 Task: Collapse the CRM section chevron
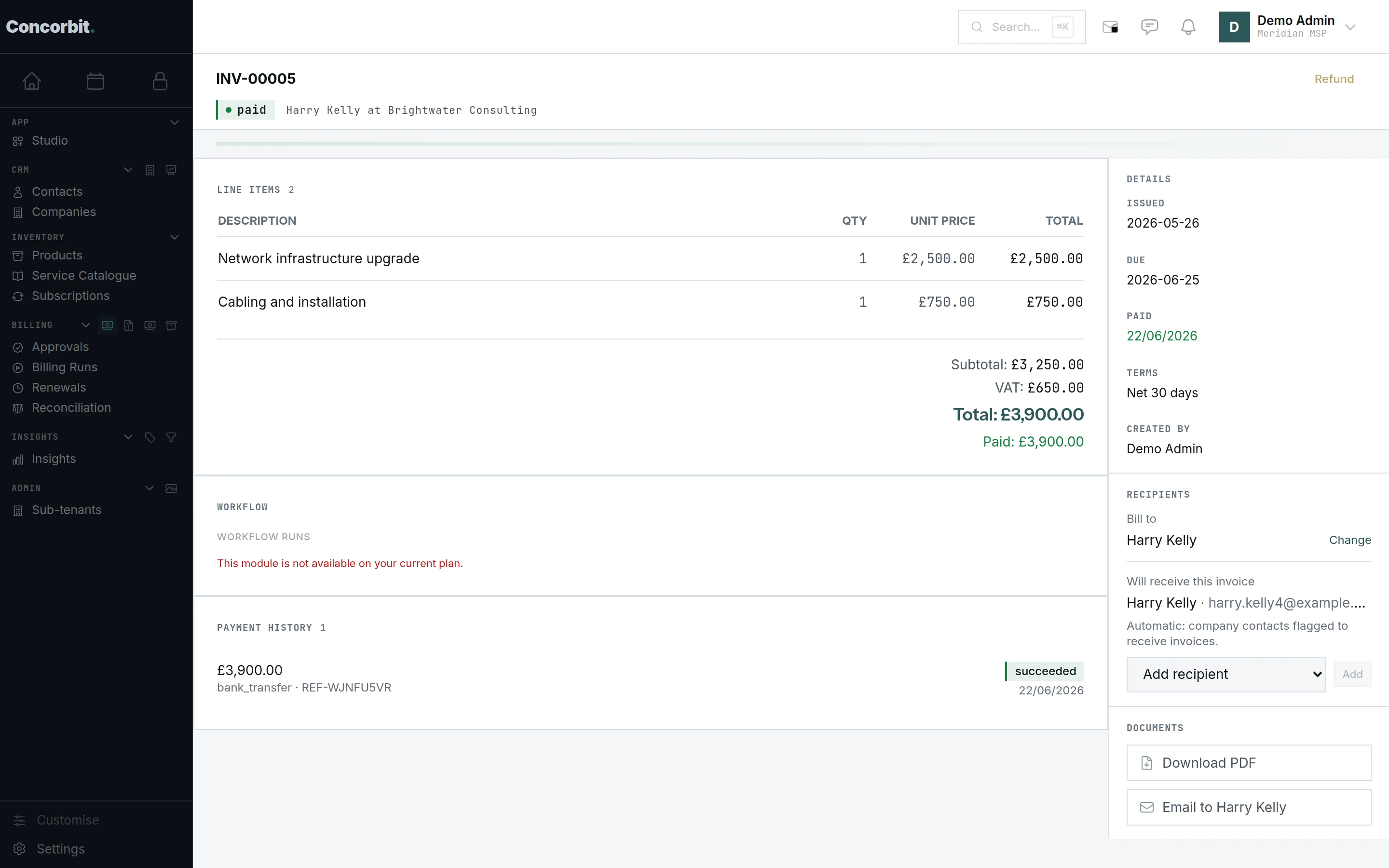[129, 170]
